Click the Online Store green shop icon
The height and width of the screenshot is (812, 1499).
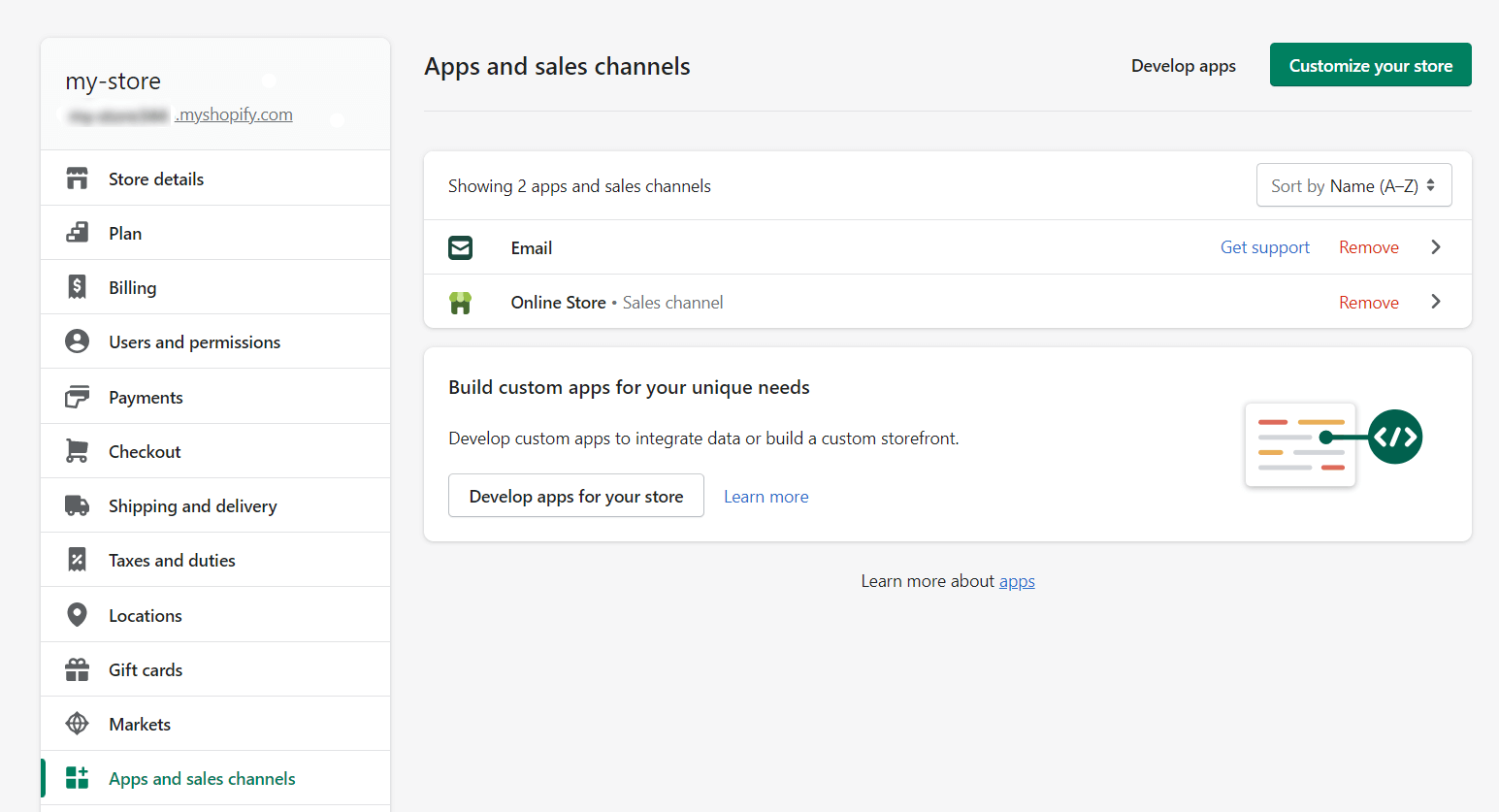pyautogui.click(x=461, y=303)
